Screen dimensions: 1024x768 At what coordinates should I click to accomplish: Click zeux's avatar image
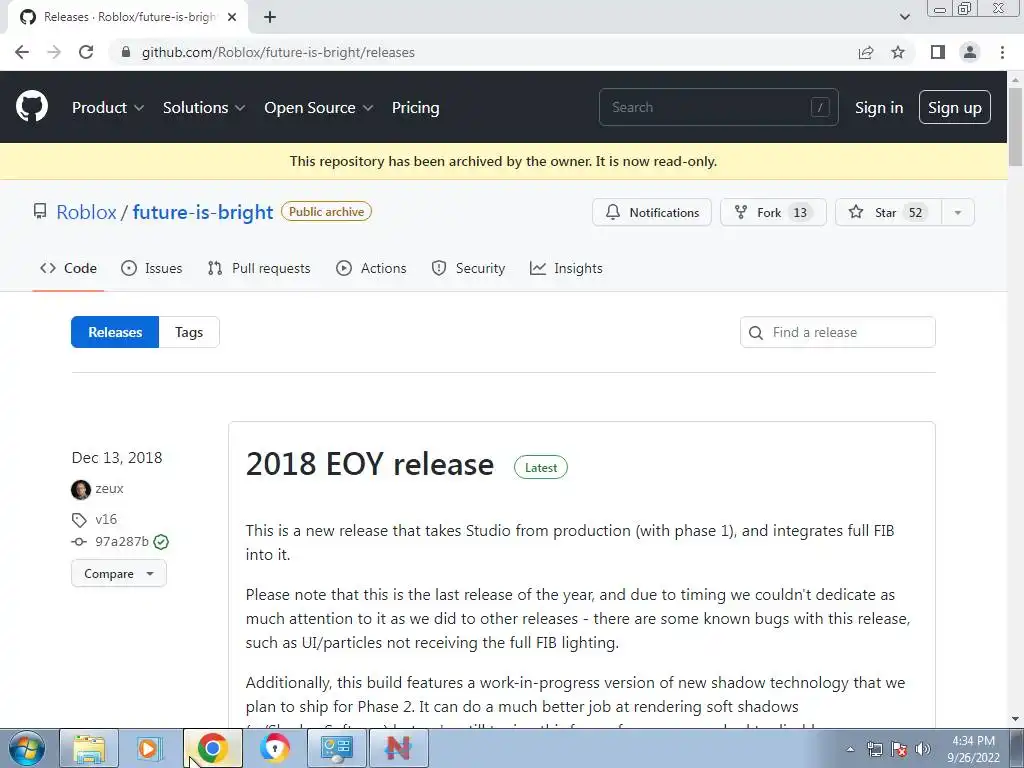(x=80, y=489)
